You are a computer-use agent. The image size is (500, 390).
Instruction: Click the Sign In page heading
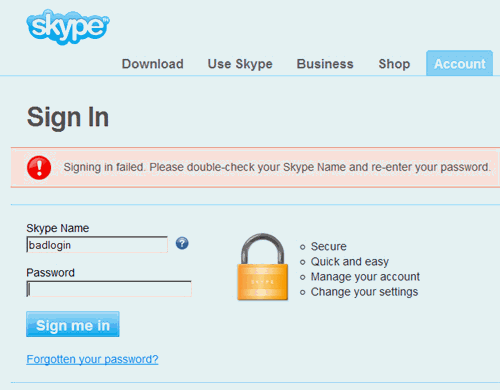68,117
